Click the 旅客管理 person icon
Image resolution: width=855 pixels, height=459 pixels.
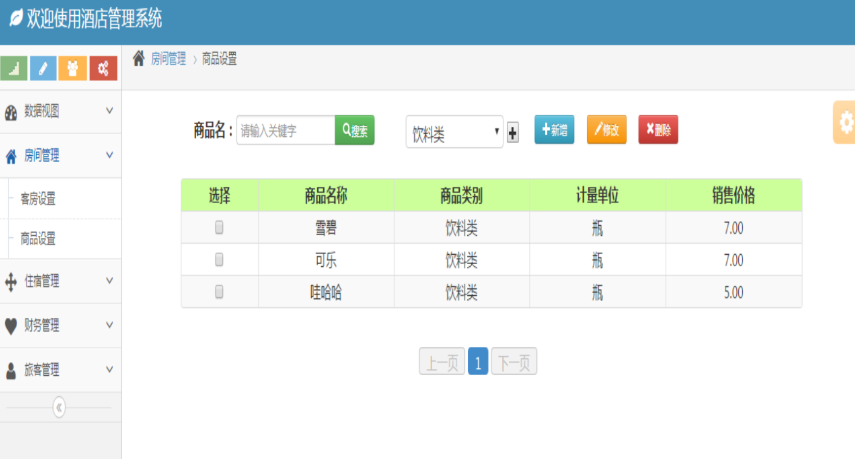(11, 371)
